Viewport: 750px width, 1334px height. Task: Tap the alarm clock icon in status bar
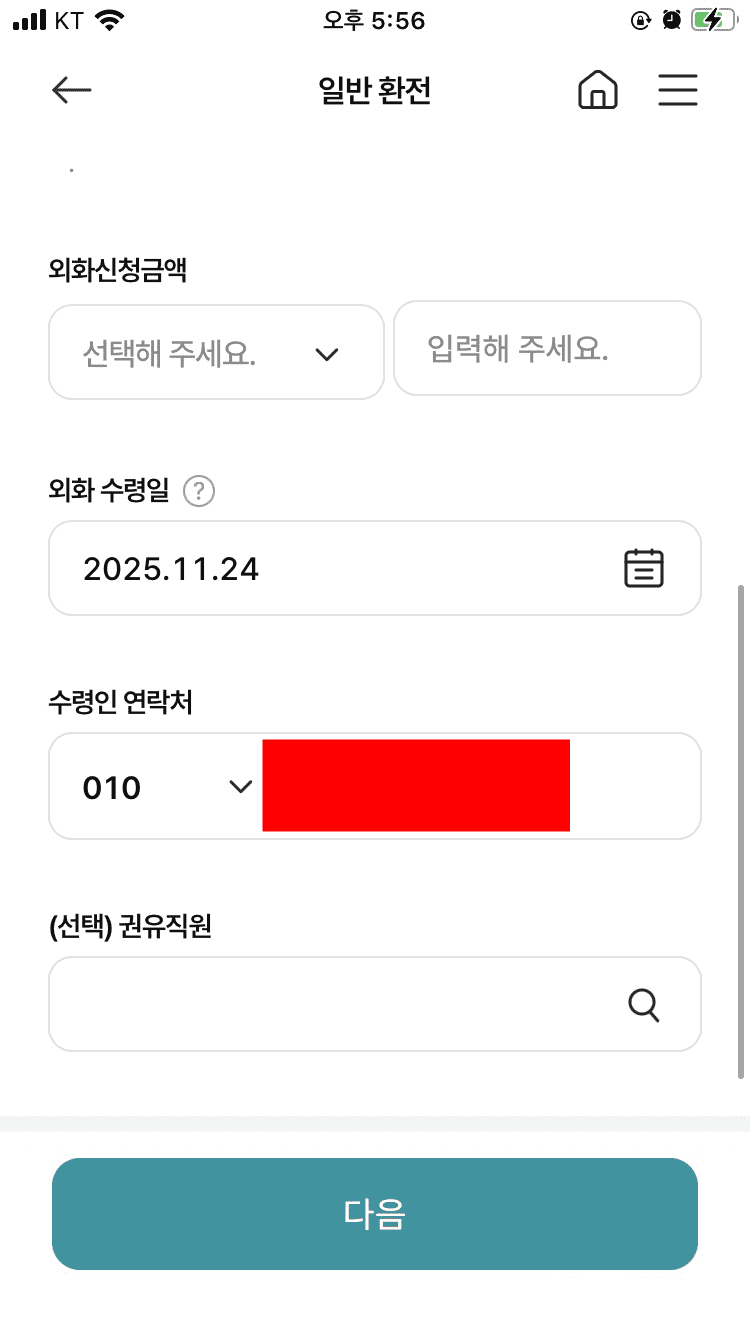pos(672,18)
